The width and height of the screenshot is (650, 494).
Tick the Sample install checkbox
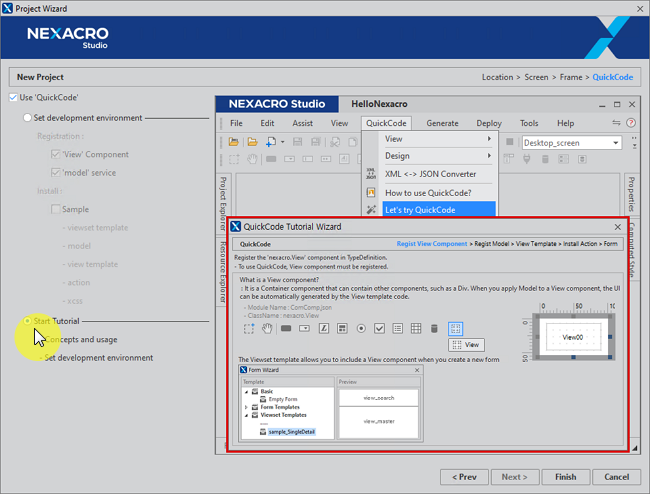tap(56, 209)
